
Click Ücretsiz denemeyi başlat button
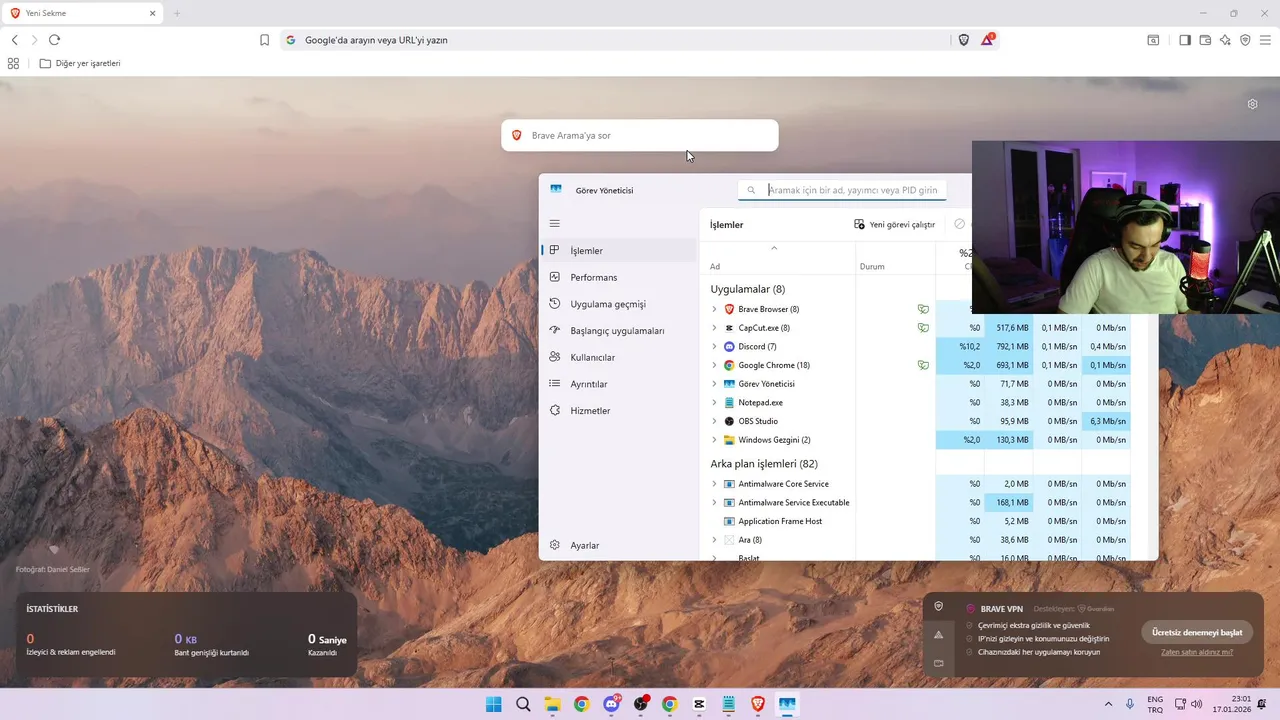pyautogui.click(x=1197, y=632)
